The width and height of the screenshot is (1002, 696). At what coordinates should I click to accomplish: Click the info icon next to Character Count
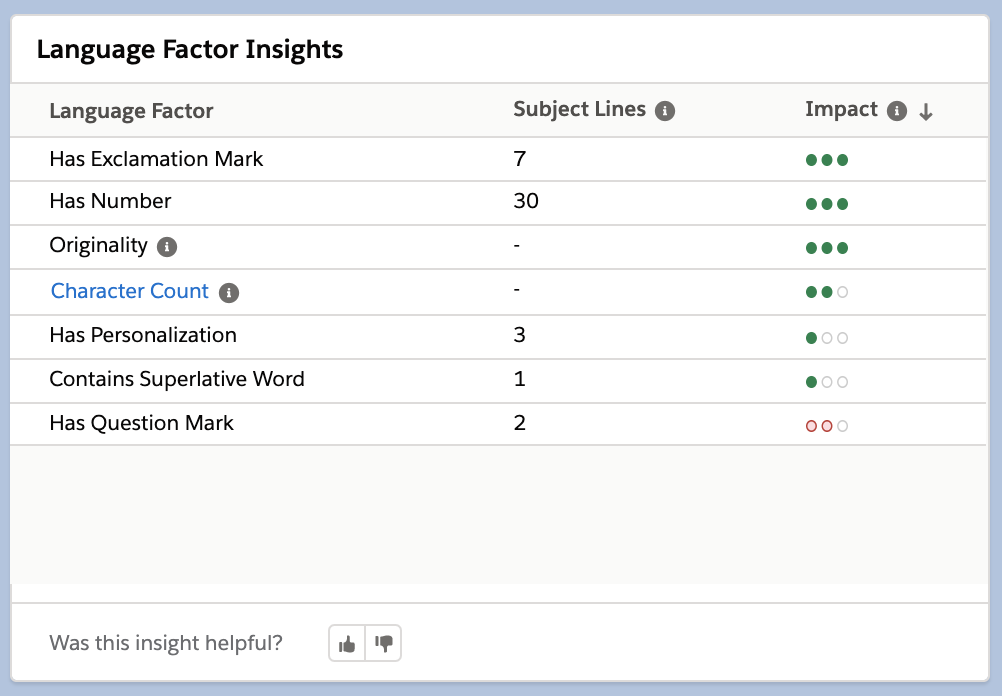click(x=227, y=292)
